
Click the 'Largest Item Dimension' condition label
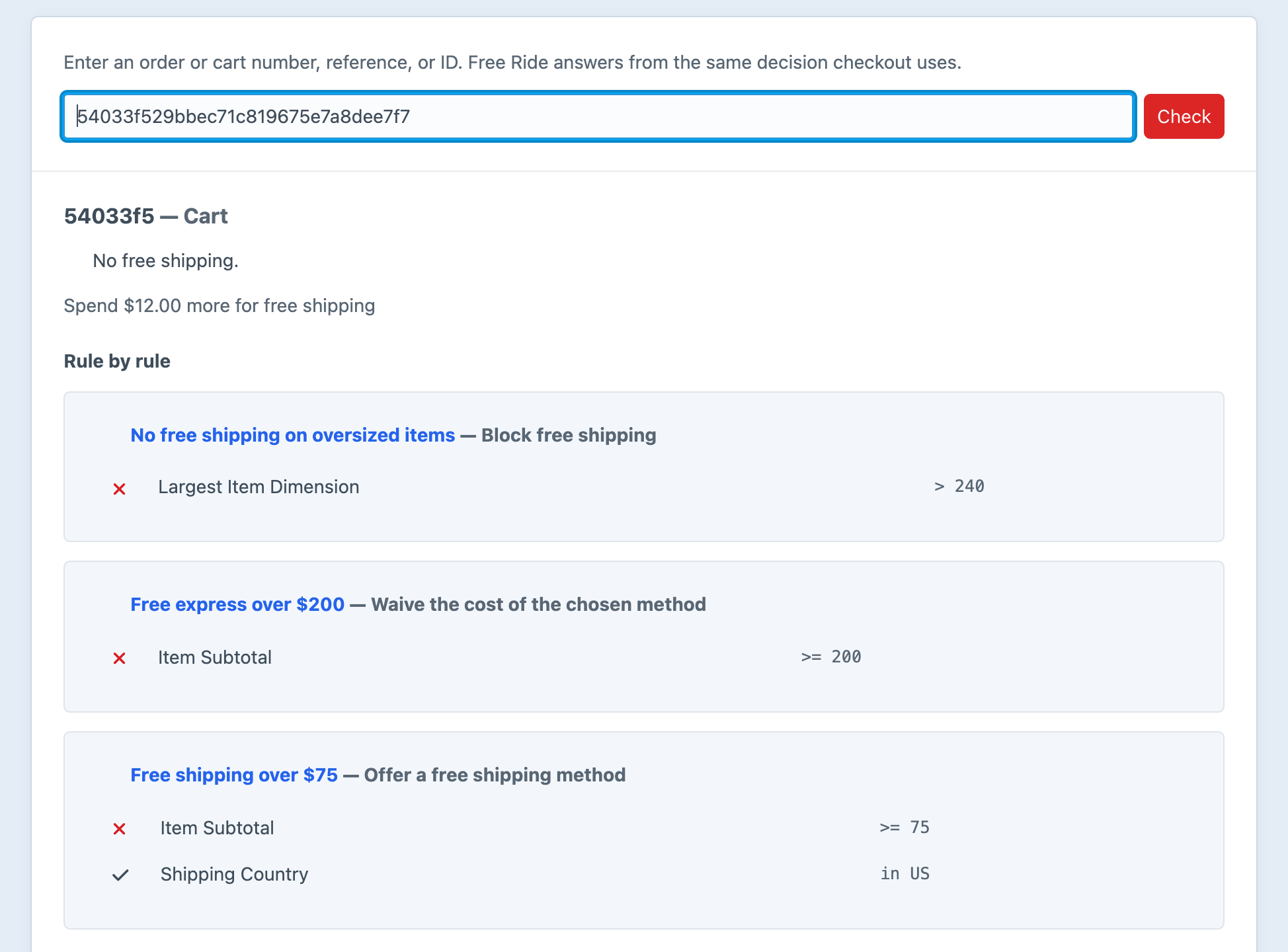click(259, 487)
